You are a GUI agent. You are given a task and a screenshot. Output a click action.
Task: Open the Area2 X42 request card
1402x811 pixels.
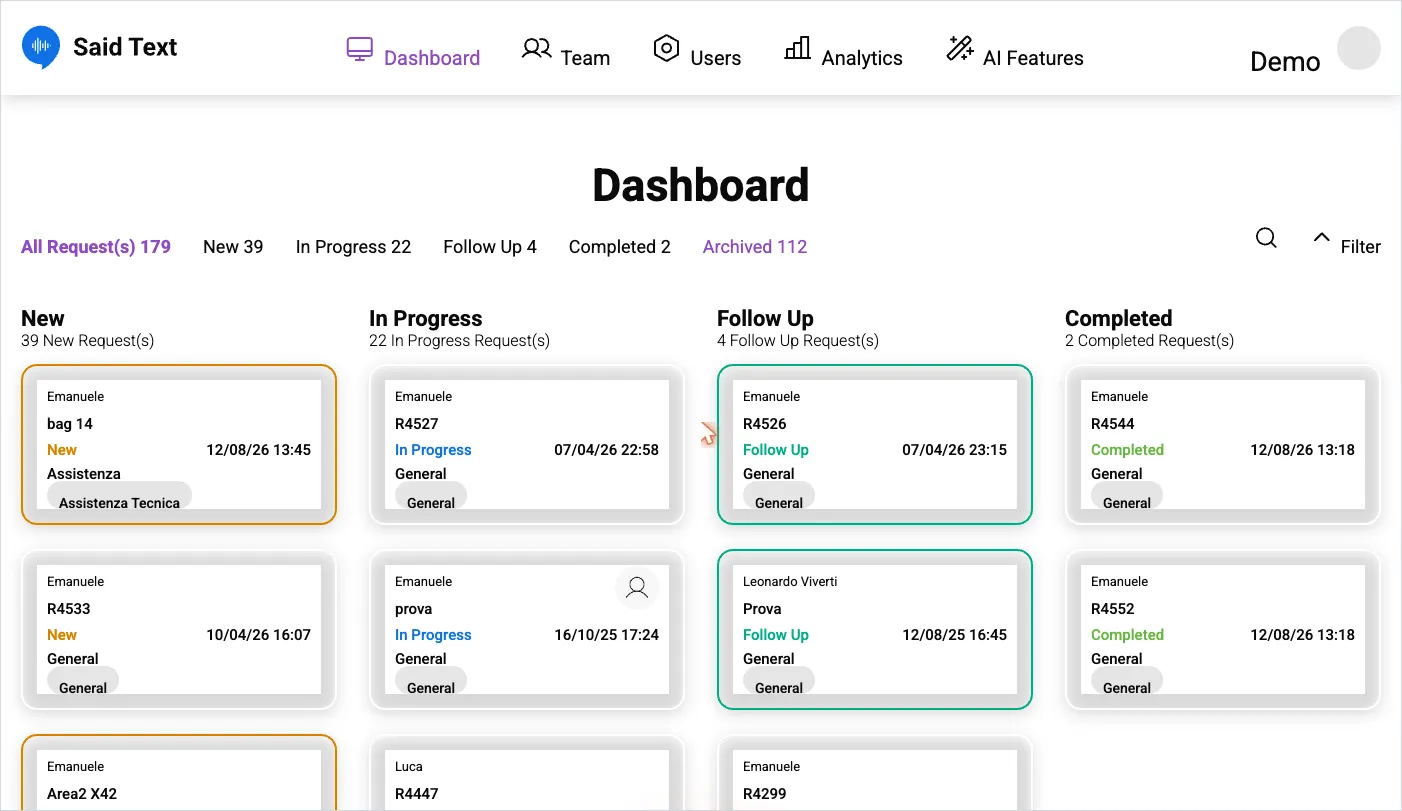pos(179,773)
